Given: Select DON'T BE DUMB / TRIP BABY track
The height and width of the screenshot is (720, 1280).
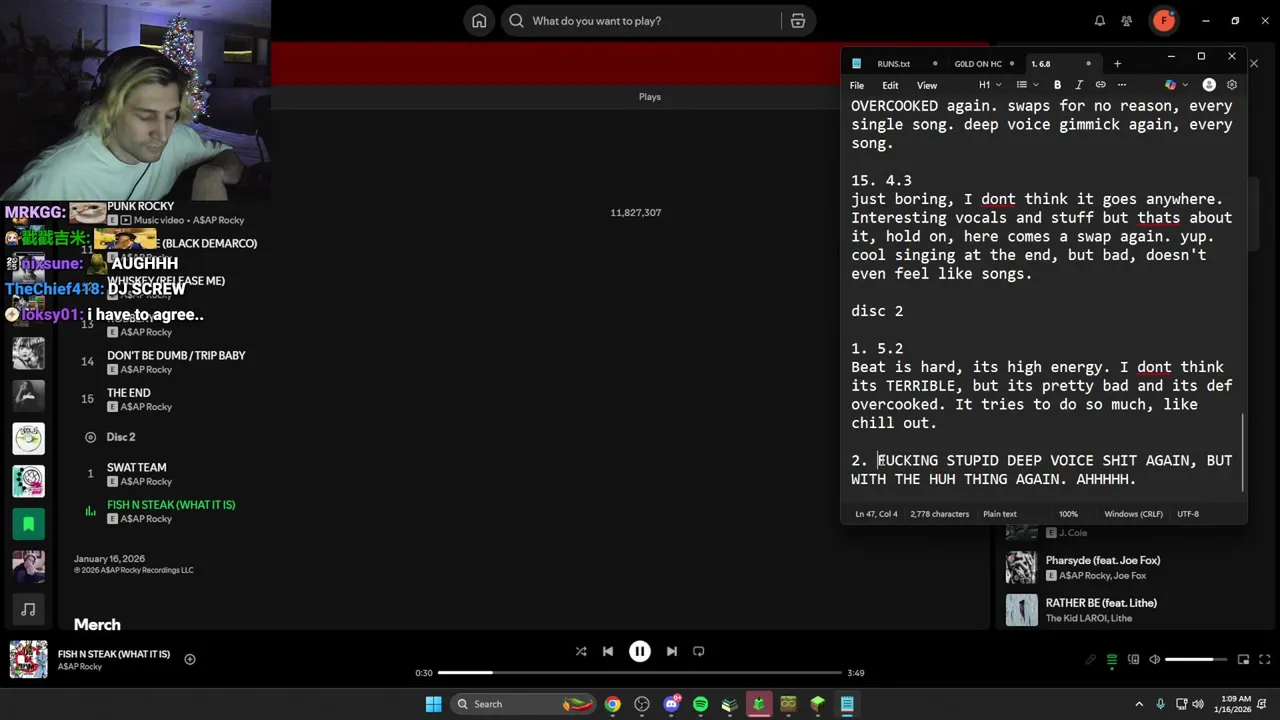Looking at the screenshot, I should (176, 355).
